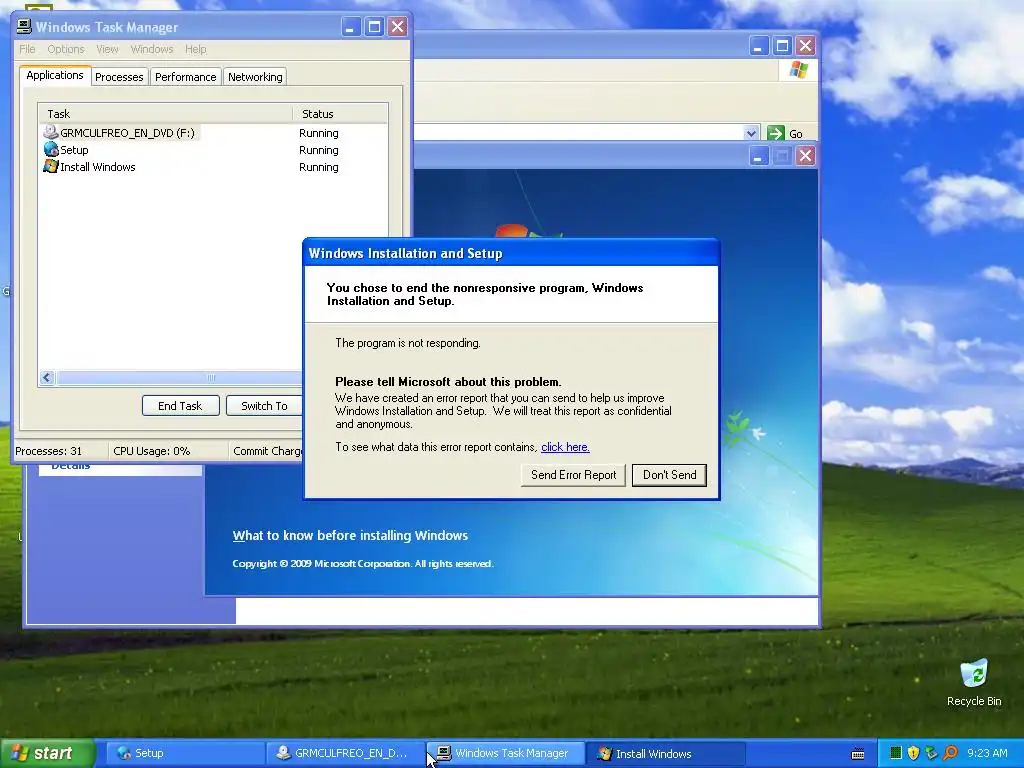Switch to the Processes tab
Image resolution: width=1024 pixels, height=768 pixels.
tap(119, 76)
